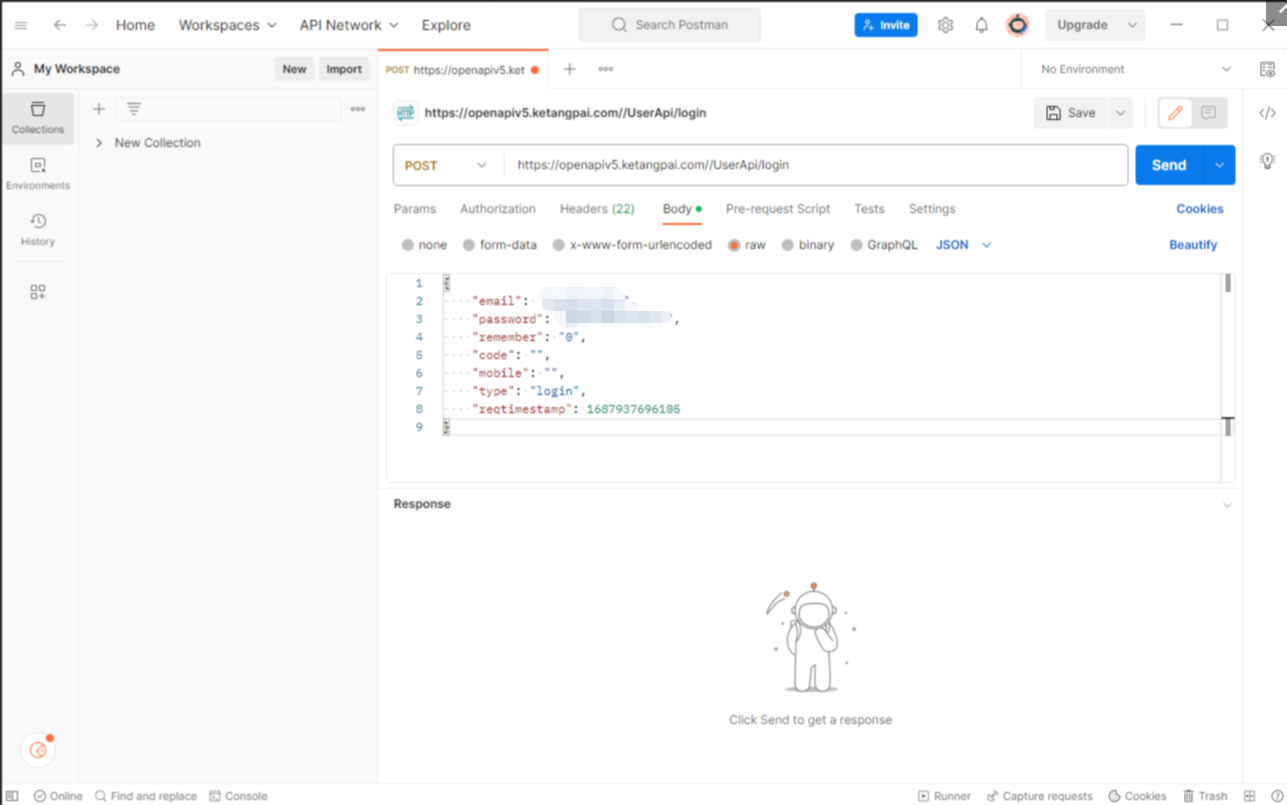Open notifications bell icon
This screenshot has width=1287, height=805.
pyautogui.click(x=982, y=25)
